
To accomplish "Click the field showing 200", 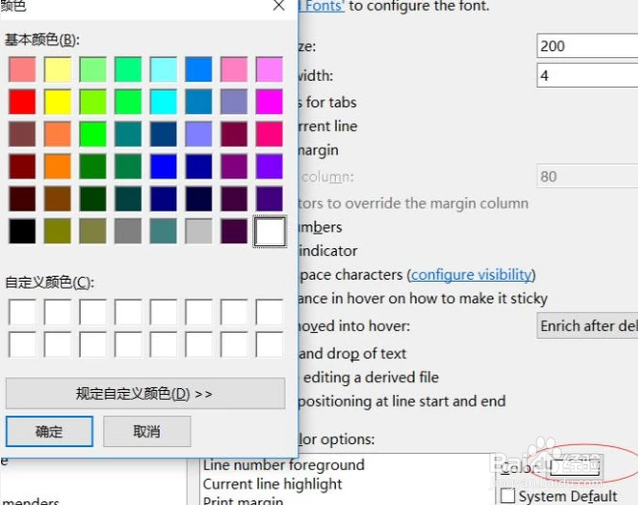I will point(587,46).
